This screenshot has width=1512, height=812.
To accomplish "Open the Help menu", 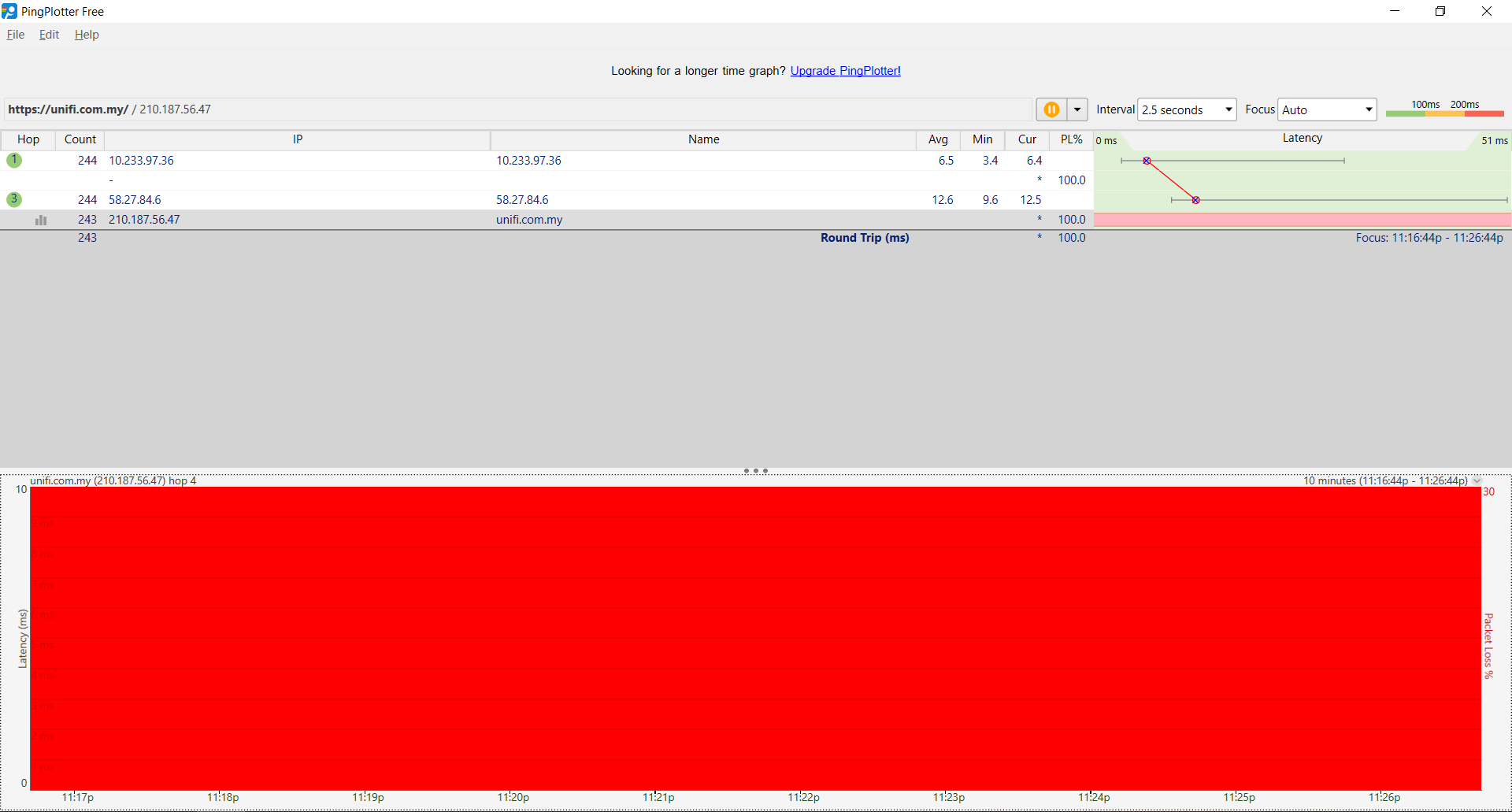I will [87, 35].
